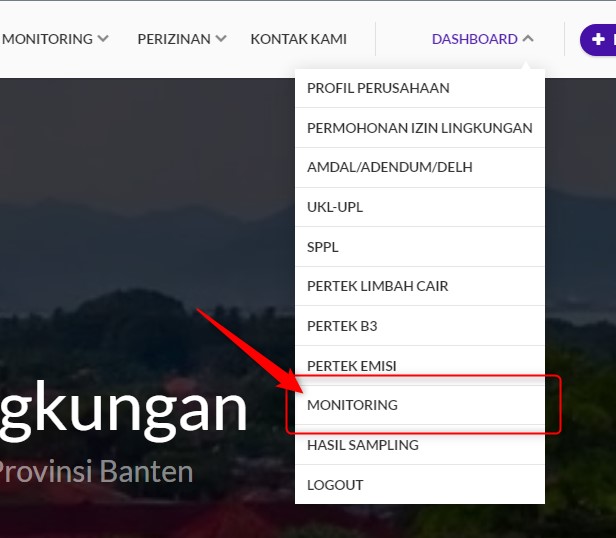This screenshot has width=616, height=538.
Task: Open AMDAL/ADENDUM/DELH from the dashboard menu
Action: point(389,167)
